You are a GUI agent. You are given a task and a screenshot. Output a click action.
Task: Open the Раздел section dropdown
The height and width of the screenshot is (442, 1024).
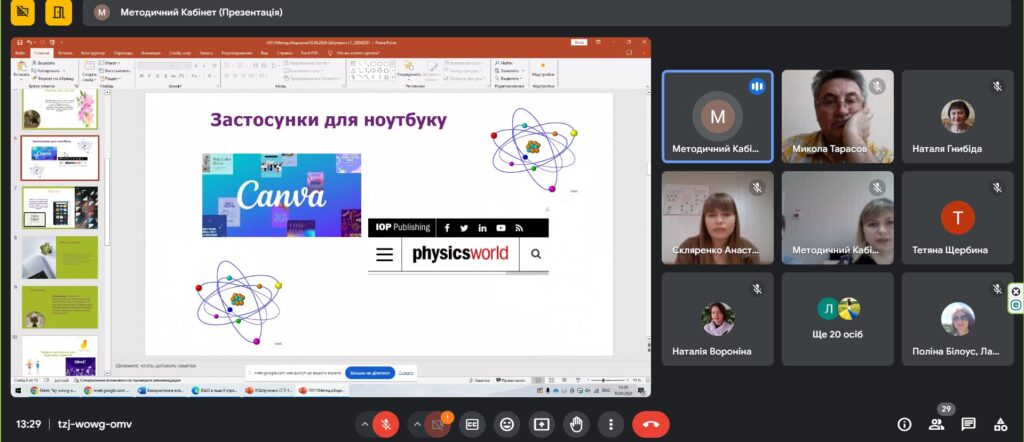click(x=109, y=78)
